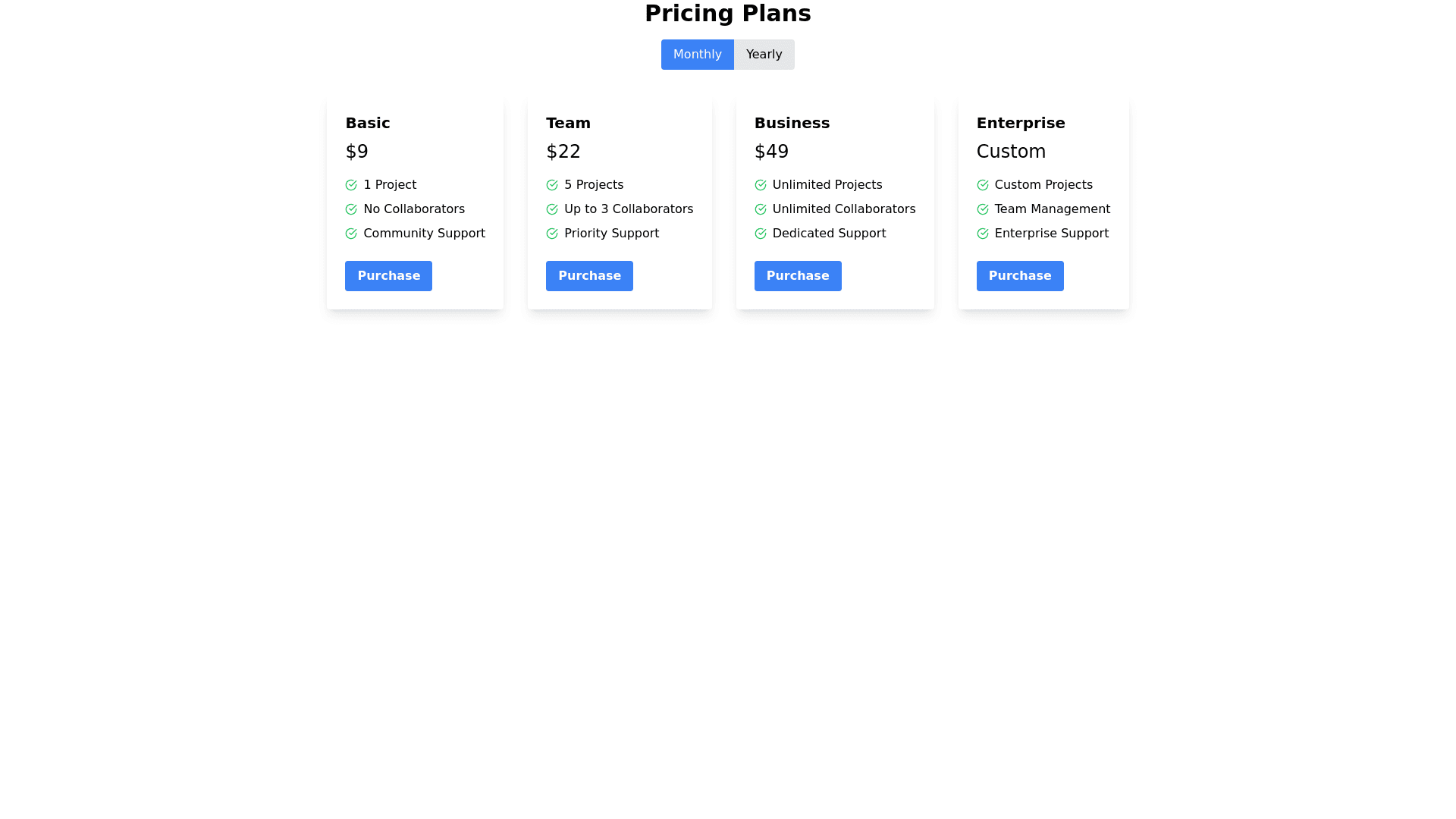Click the check icon beside Enterprise Support
1456x819 pixels.
click(982, 234)
